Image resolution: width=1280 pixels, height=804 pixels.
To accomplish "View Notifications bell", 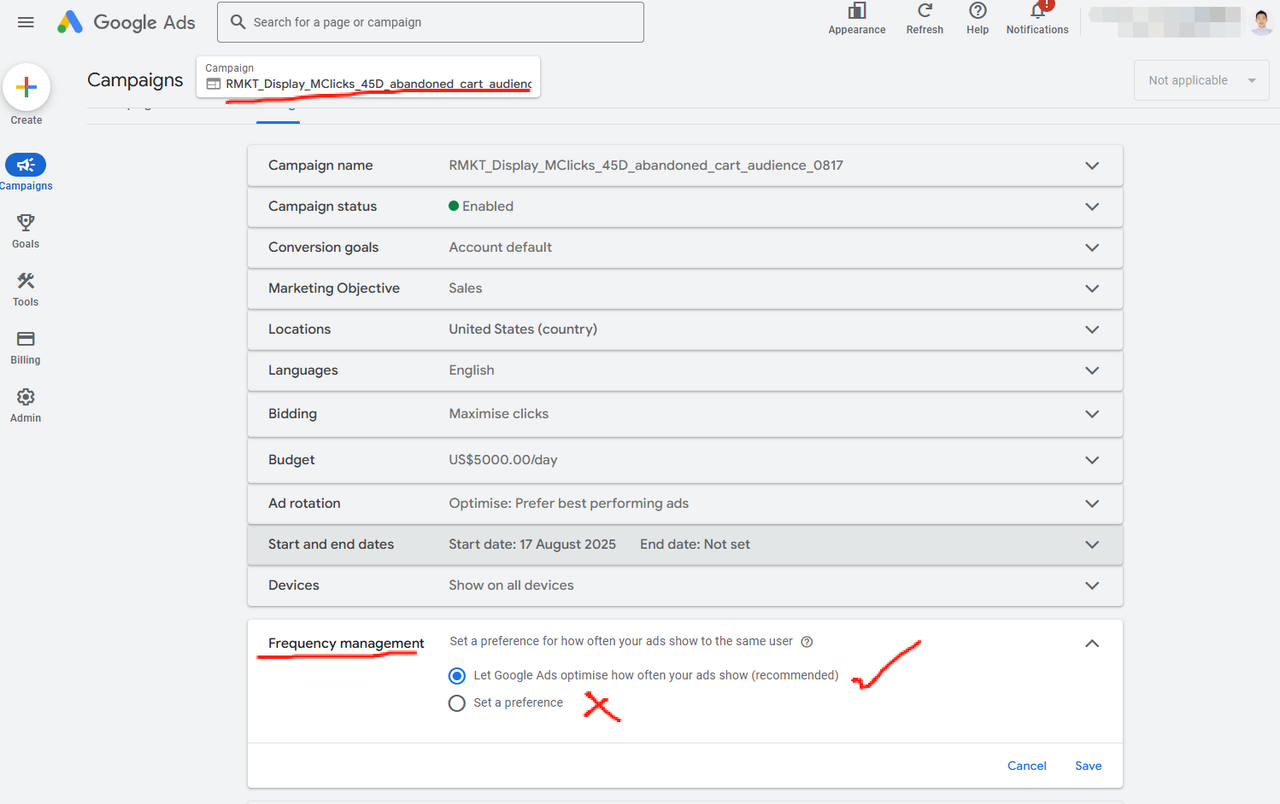I will pyautogui.click(x=1037, y=11).
